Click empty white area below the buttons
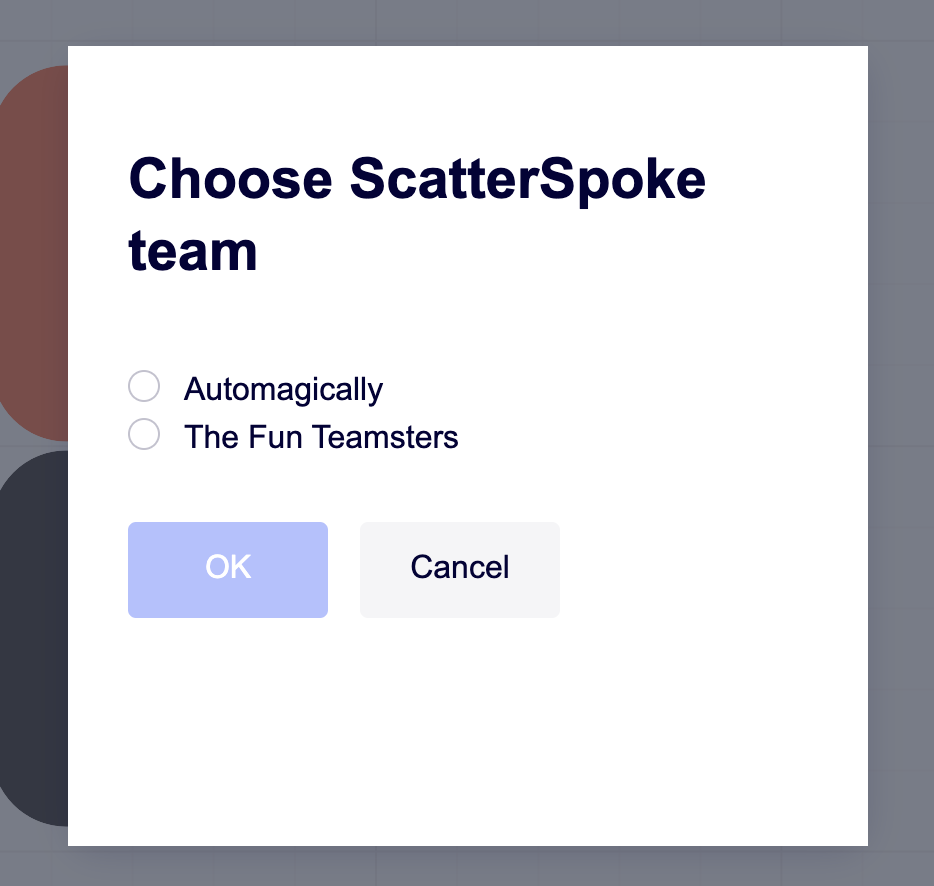Viewport: 934px width, 886px height. (x=467, y=730)
